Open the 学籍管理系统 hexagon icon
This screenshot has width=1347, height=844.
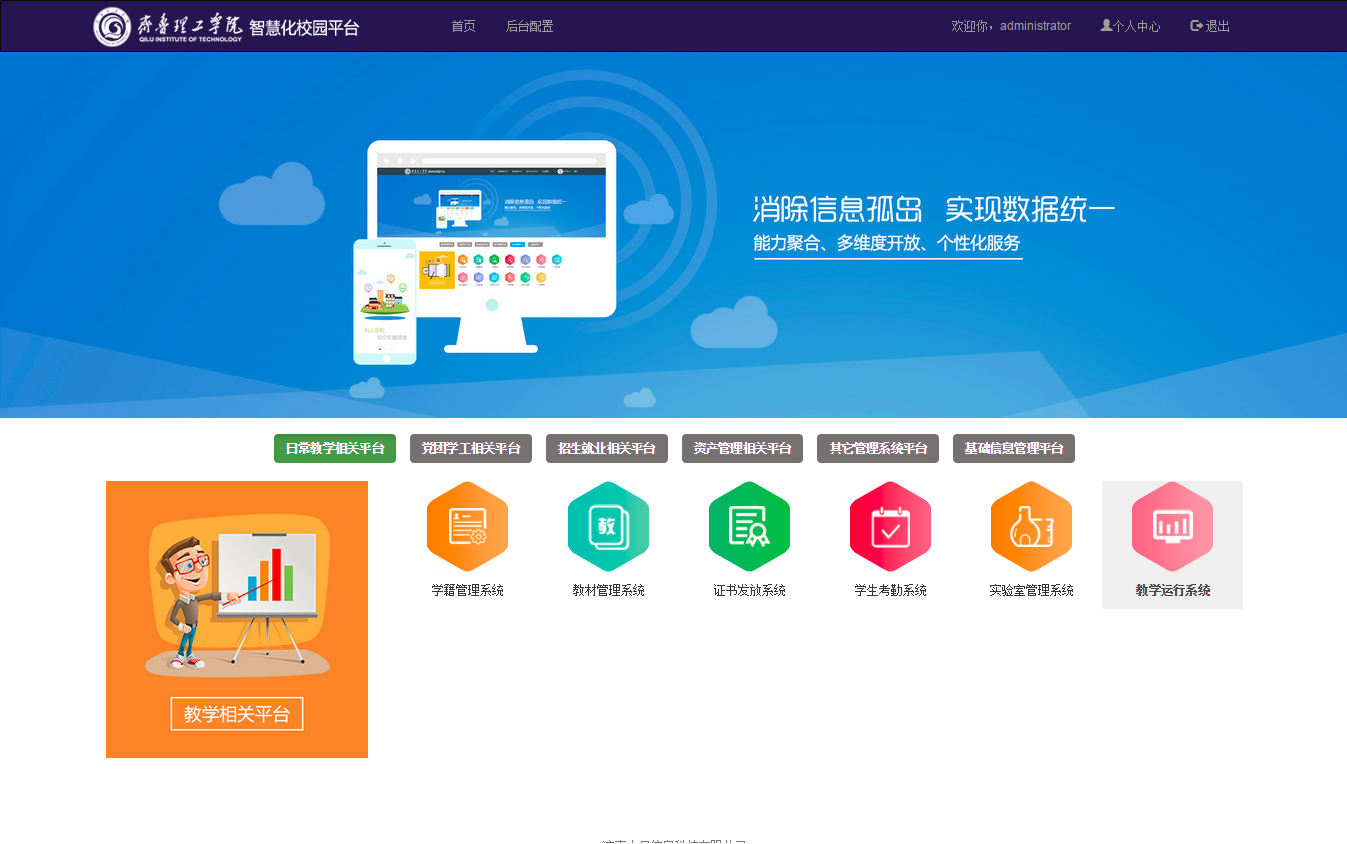467,526
